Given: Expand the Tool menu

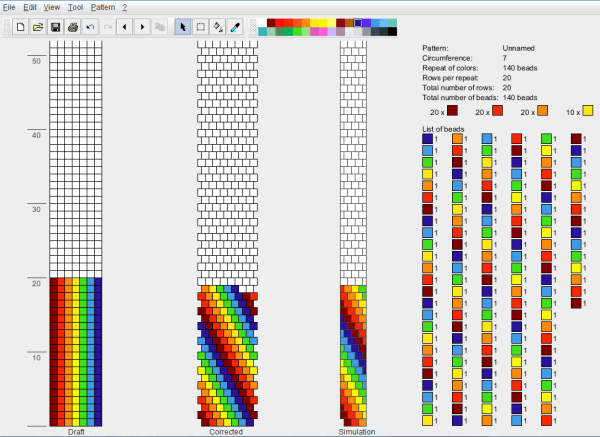Looking at the screenshot, I should [75, 7].
